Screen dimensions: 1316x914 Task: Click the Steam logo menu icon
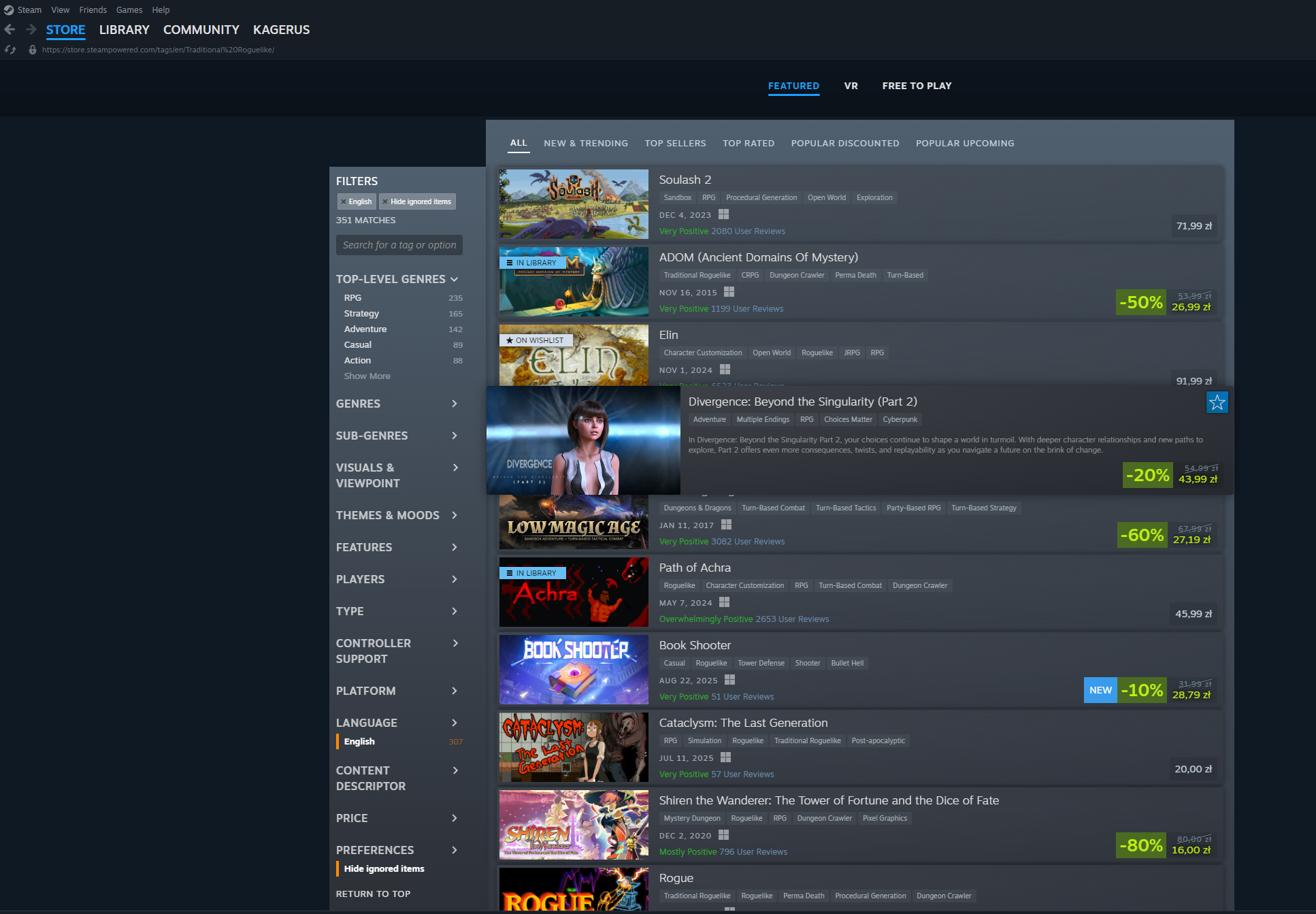click(x=9, y=10)
